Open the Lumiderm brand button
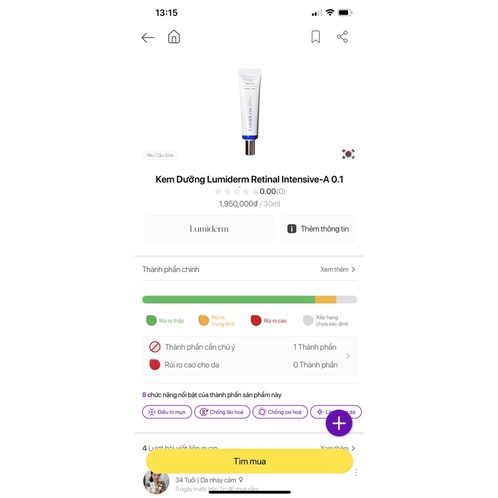 pos(209,229)
